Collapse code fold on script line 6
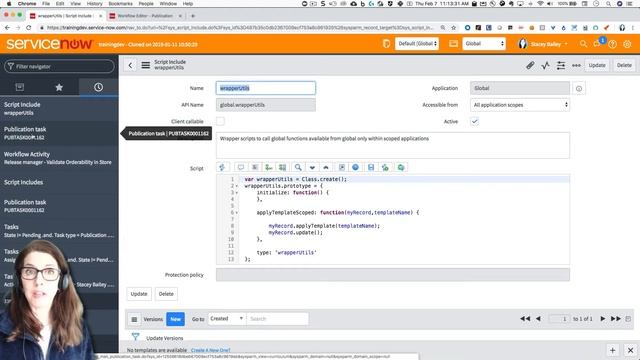The image size is (640, 360). click(237, 213)
